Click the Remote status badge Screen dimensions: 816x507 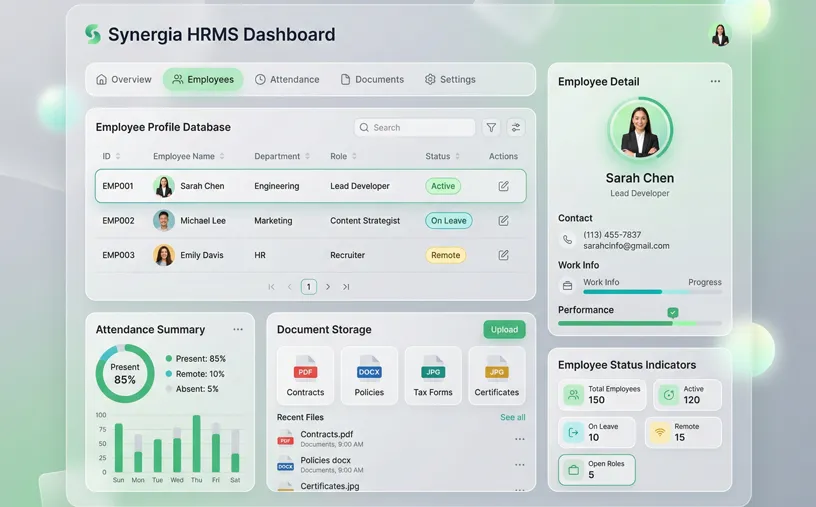[445, 255]
